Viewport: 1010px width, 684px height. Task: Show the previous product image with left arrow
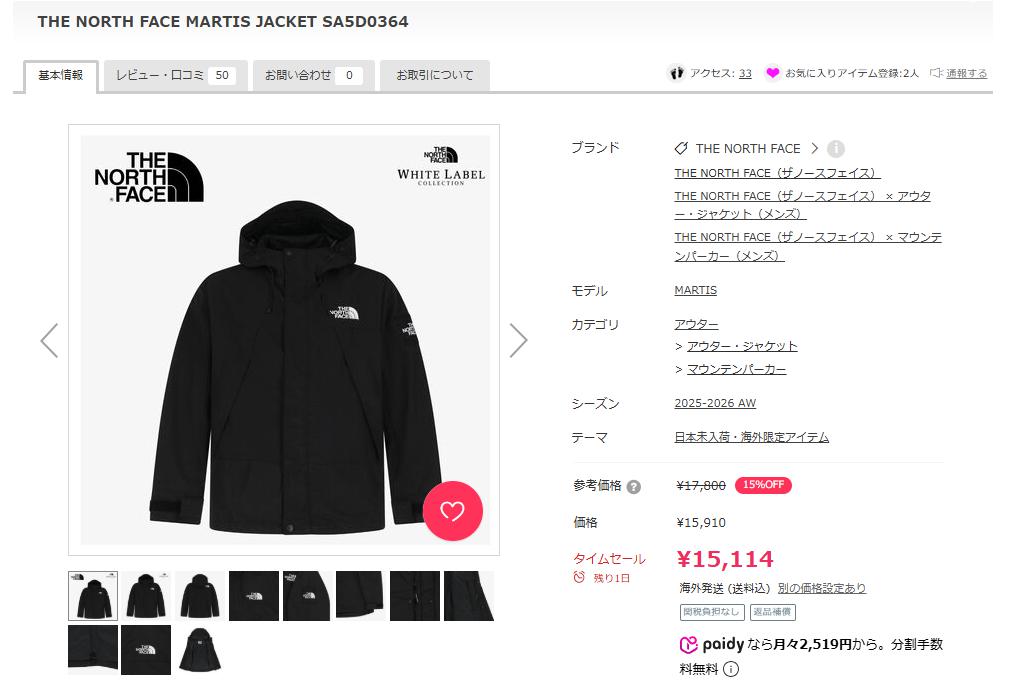(x=49, y=340)
